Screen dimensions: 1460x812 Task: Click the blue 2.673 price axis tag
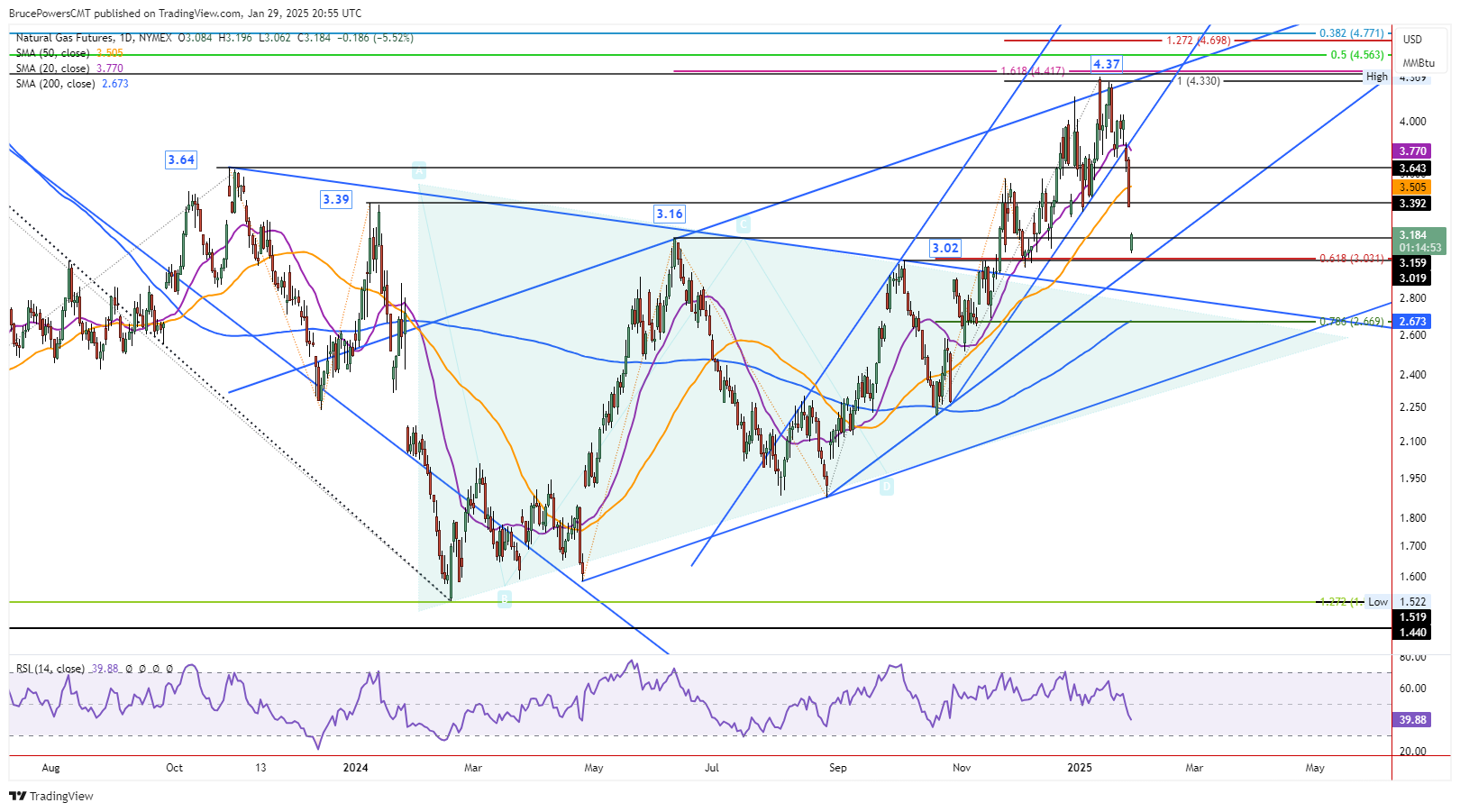tap(1411, 322)
